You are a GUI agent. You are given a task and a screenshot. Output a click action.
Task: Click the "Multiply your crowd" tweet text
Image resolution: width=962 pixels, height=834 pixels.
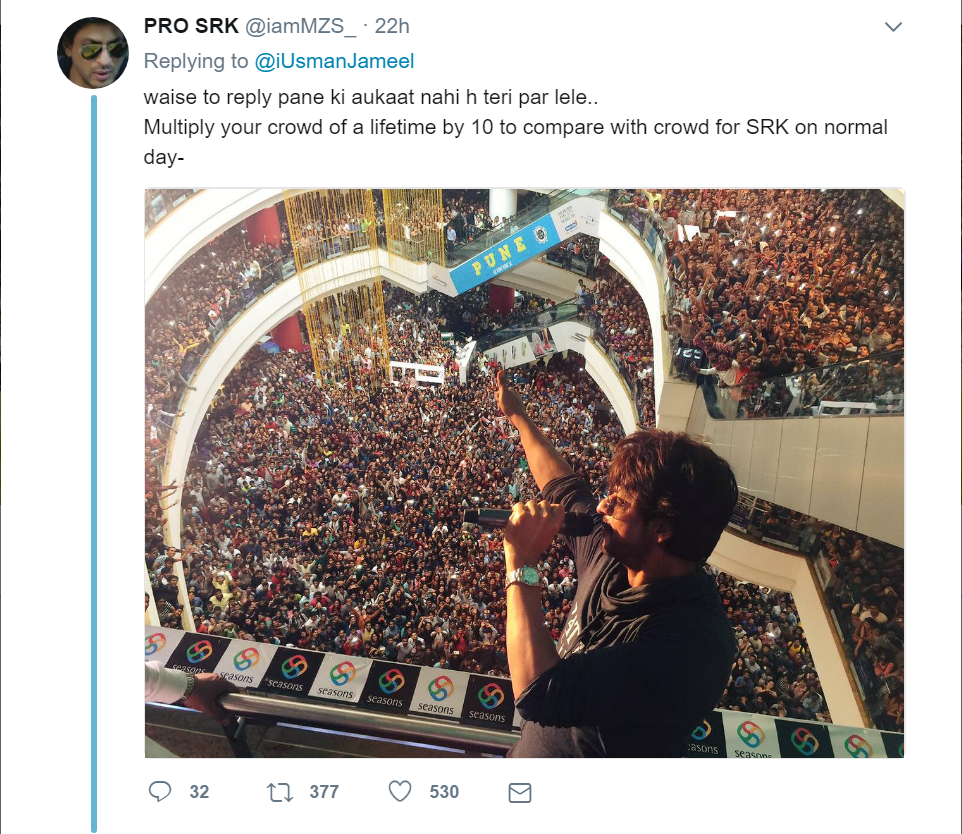(500, 128)
